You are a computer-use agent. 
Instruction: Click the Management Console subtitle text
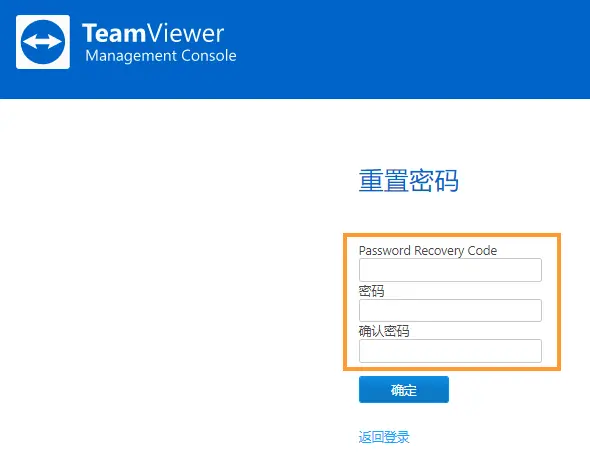(x=161, y=56)
